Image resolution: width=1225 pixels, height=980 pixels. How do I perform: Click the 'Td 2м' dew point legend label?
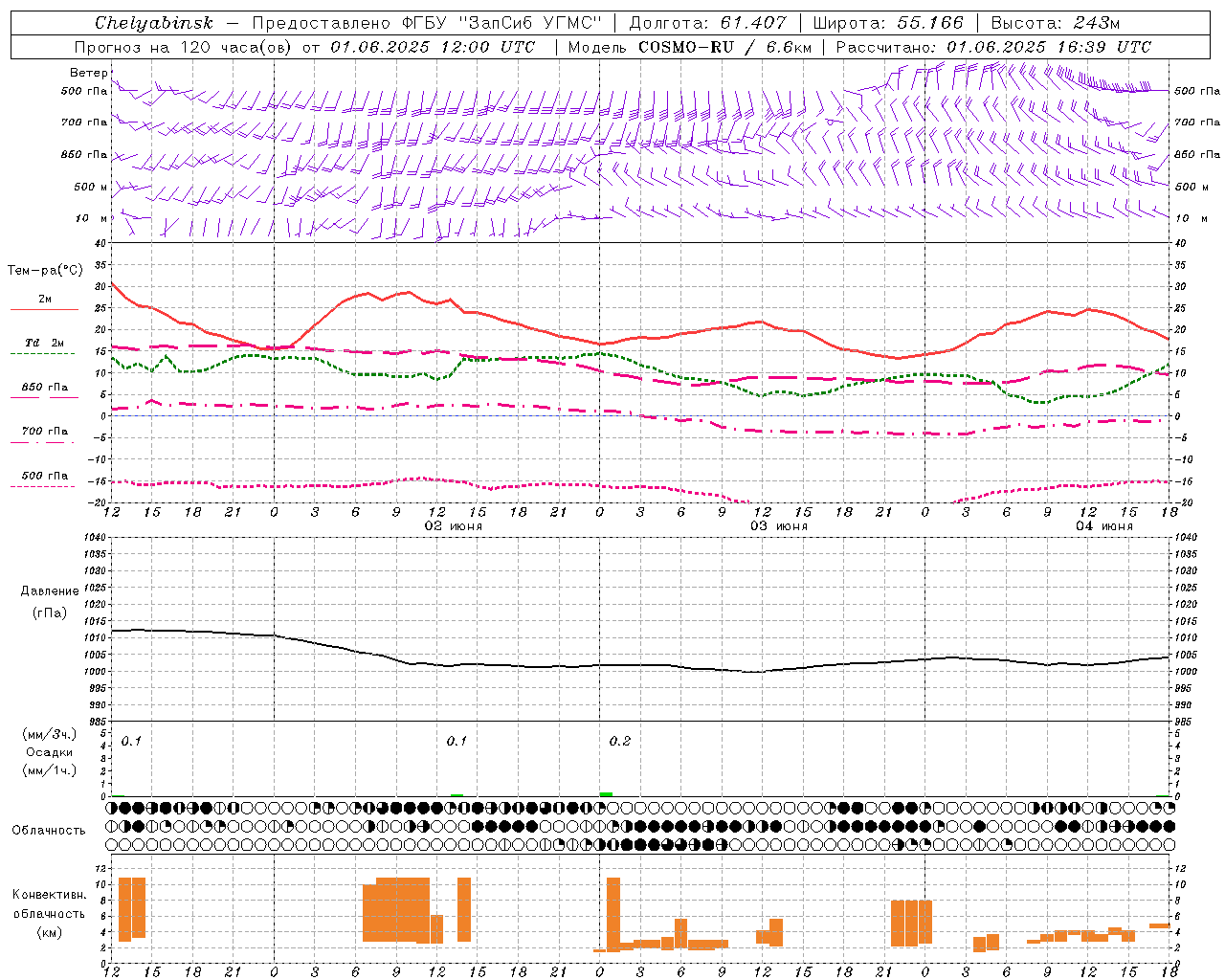44,343
